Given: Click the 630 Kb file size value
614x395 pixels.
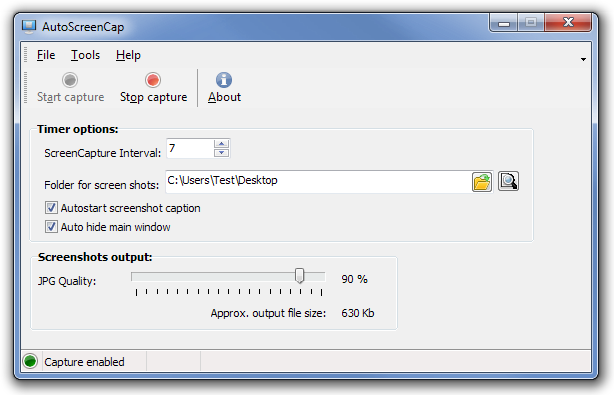Looking at the screenshot, I should tap(358, 313).
